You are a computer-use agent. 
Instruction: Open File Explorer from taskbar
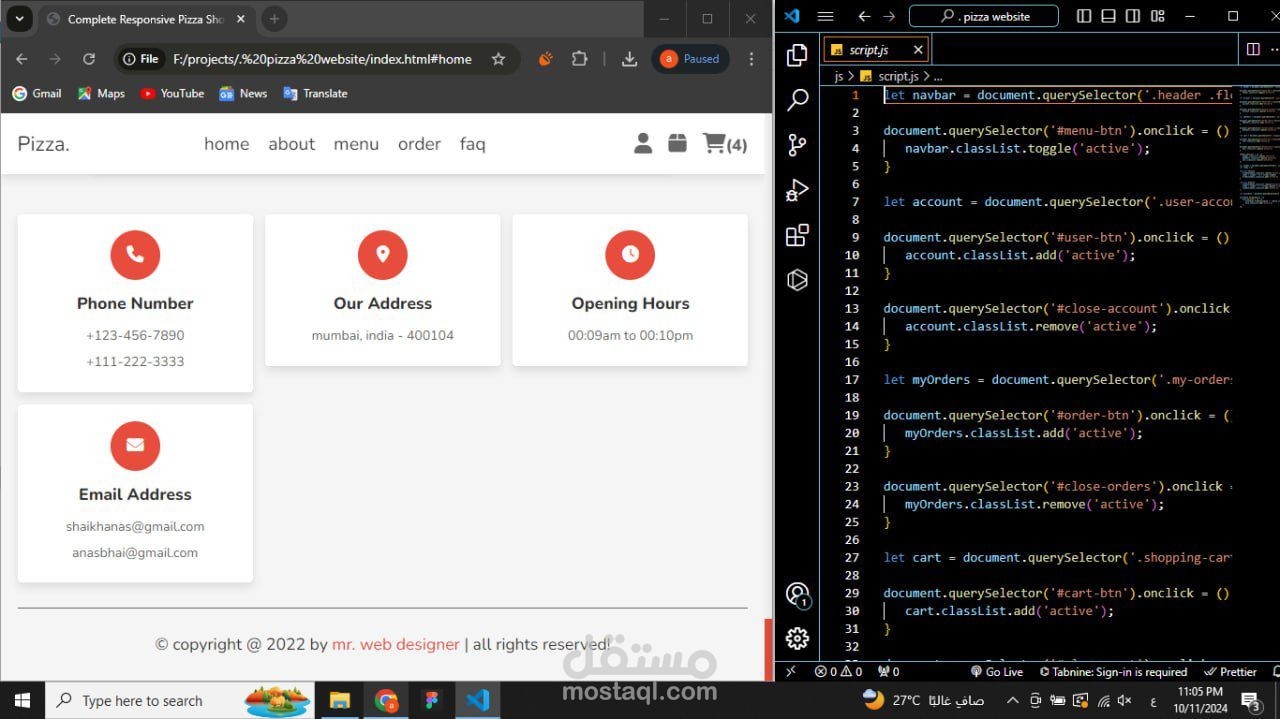[339, 700]
